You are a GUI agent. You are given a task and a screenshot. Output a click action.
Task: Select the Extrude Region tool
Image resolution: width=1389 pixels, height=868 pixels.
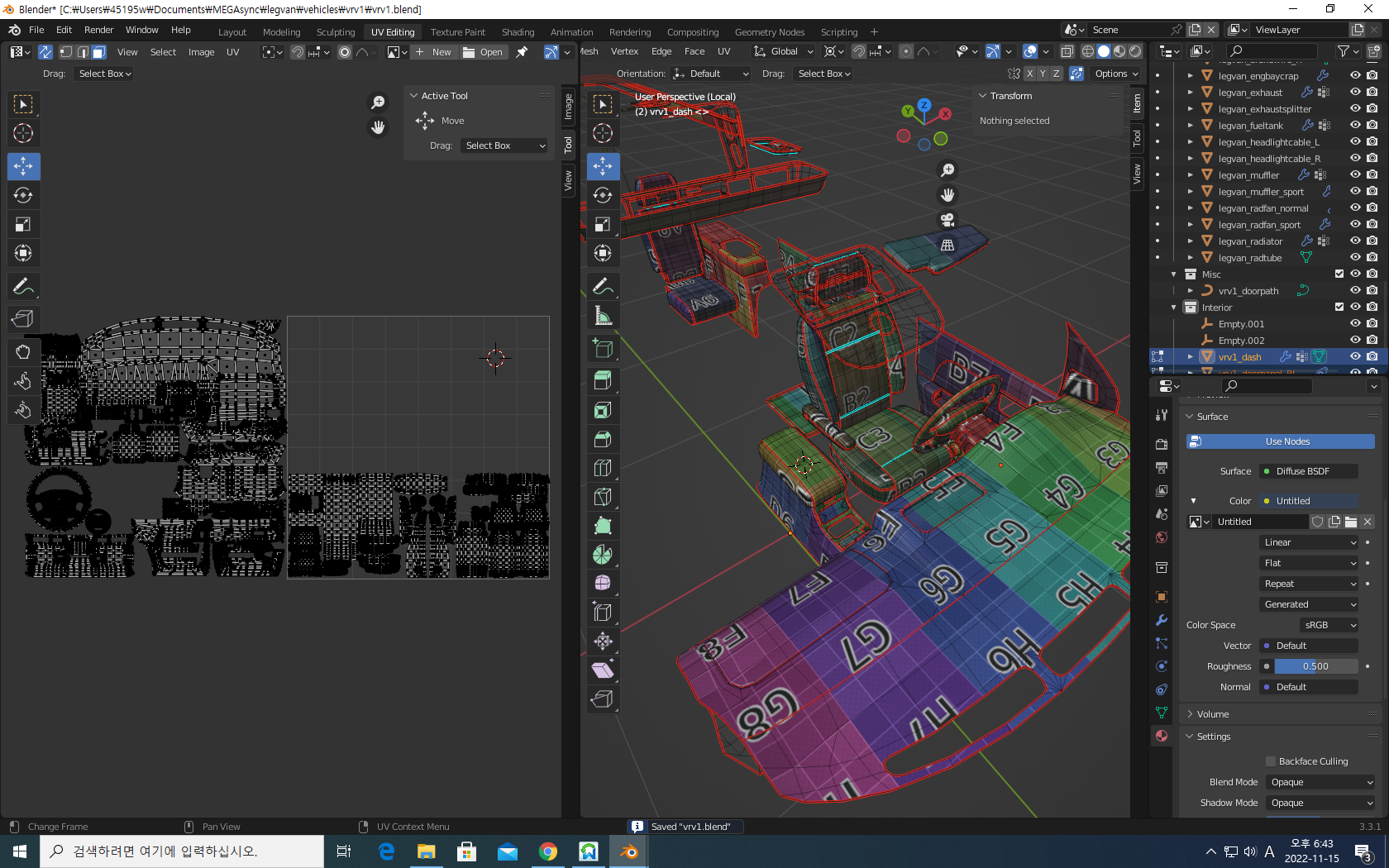(603, 381)
